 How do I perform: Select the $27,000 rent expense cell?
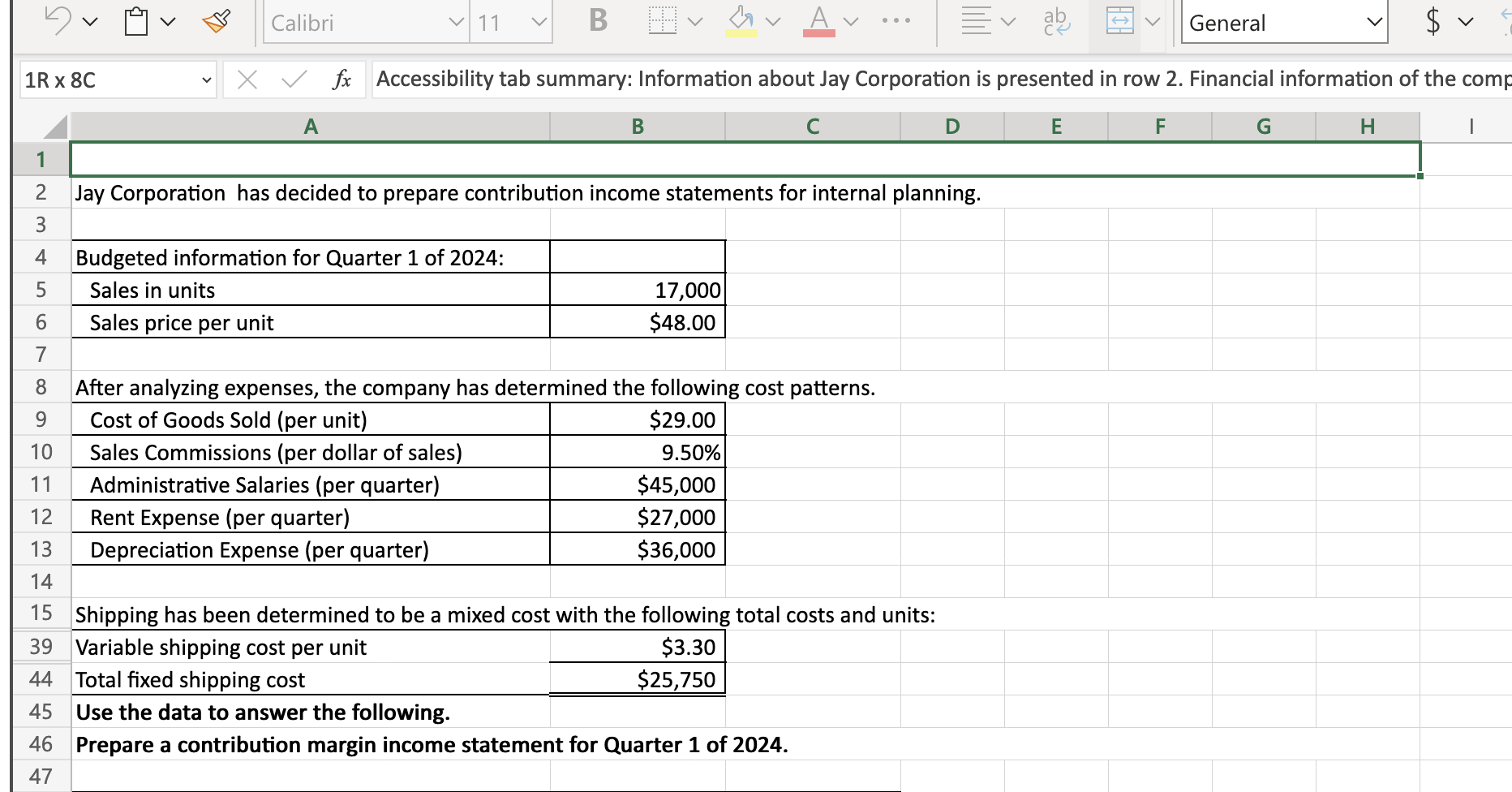(638, 517)
